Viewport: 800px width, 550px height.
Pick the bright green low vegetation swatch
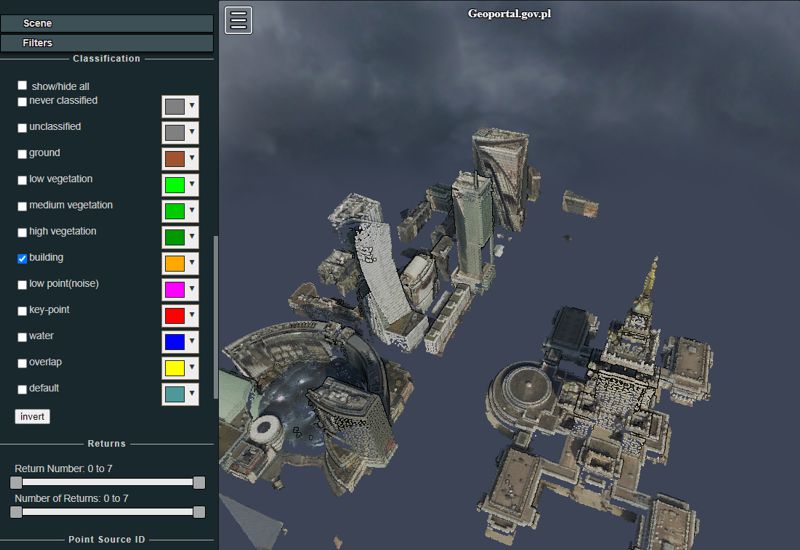(x=175, y=185)
